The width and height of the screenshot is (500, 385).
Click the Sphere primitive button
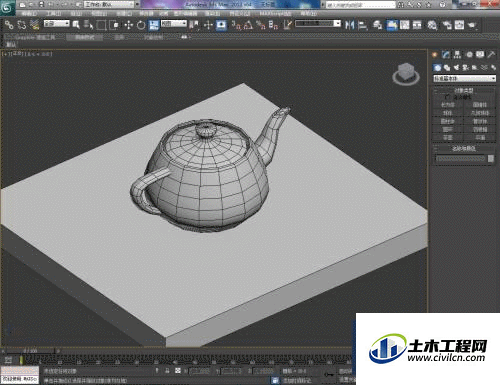click(x=448, y=113)
